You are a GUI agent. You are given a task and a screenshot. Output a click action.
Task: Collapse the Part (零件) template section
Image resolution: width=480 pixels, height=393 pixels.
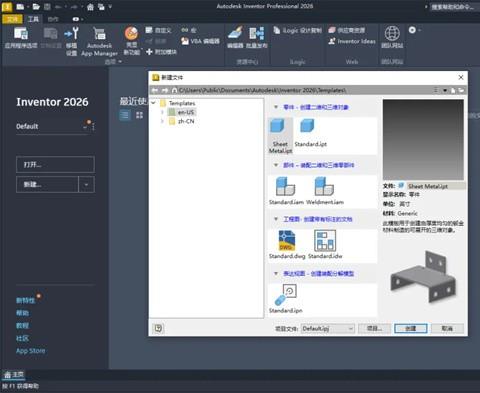tap(276, 107)
